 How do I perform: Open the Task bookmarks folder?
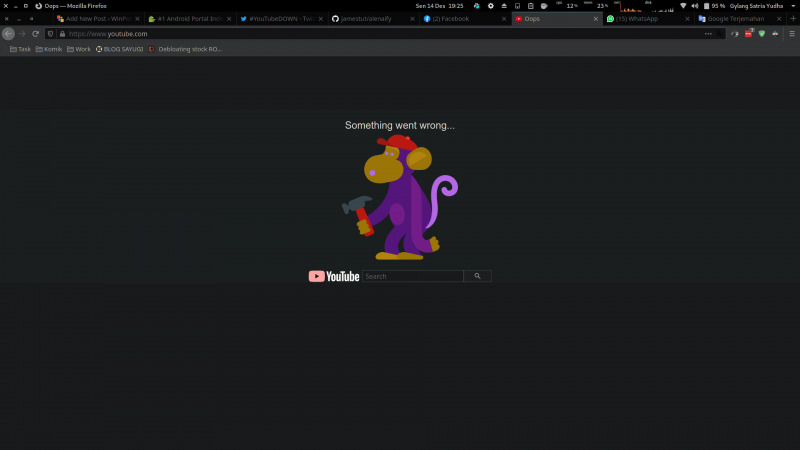[x=20, y=49]
